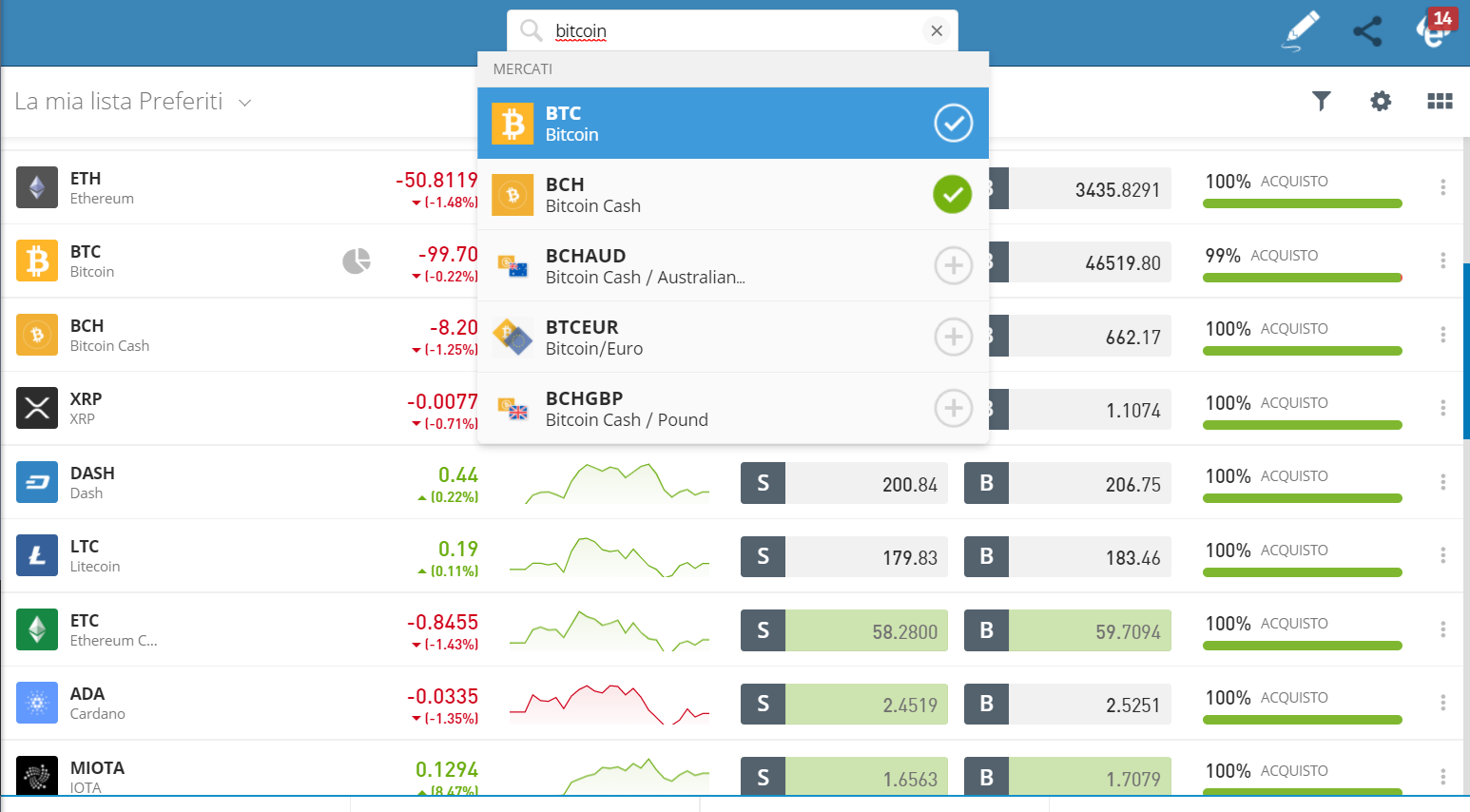Switch to grid view icon
Viewport: 1470px width, 812px height.
click(x=1440, y=101)
